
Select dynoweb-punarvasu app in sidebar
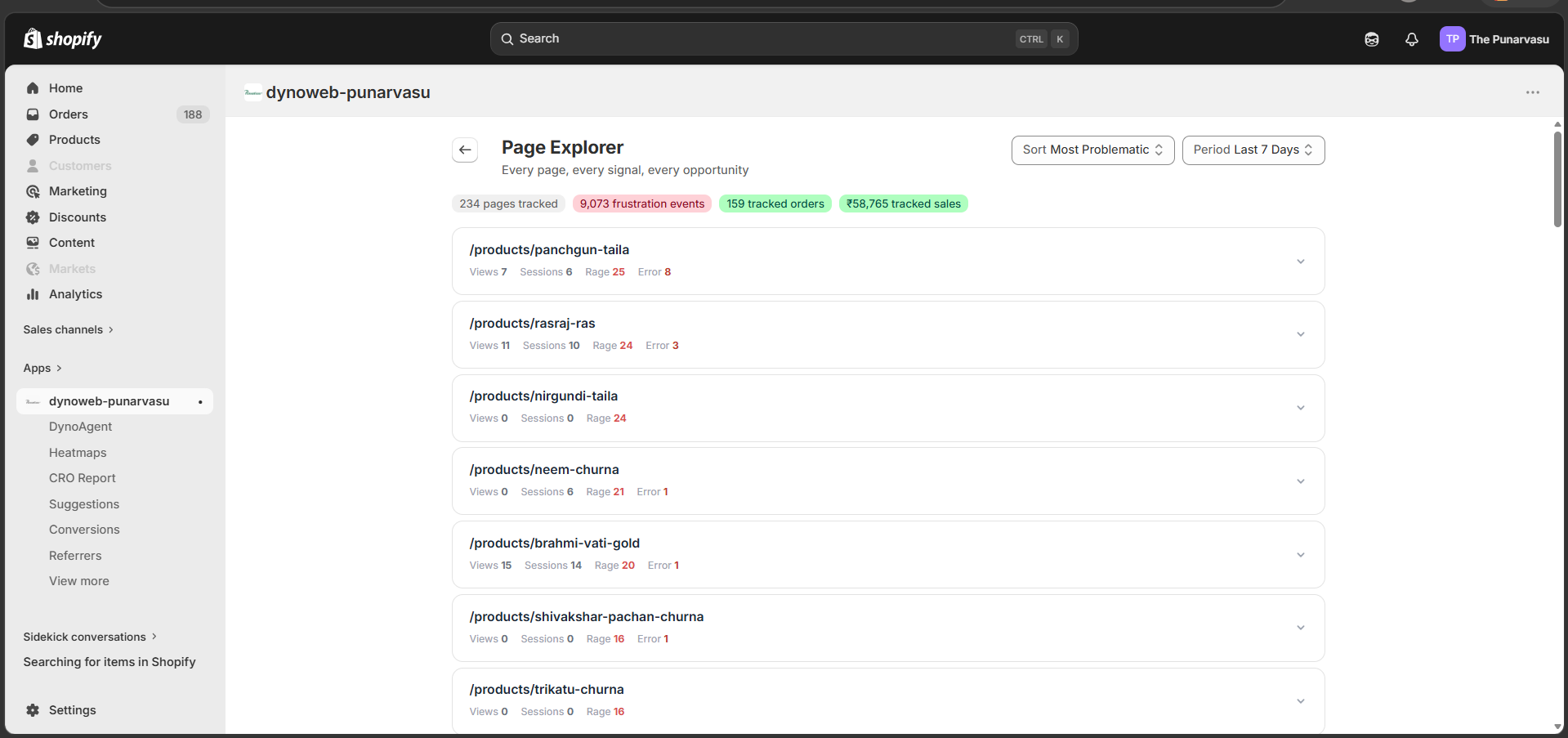(x=114, y=401)
